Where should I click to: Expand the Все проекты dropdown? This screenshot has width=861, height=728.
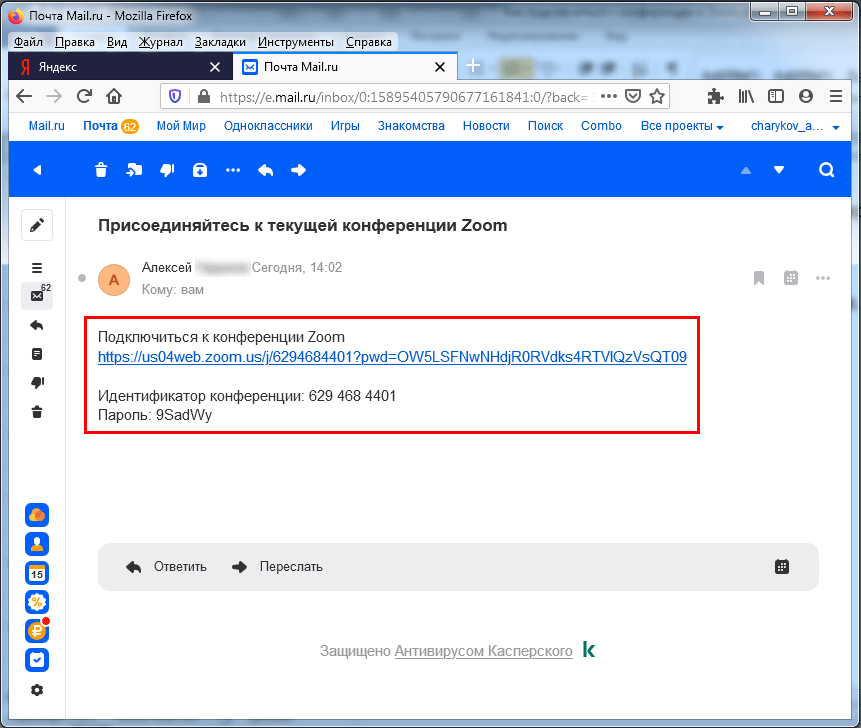(x=682, y=126)
